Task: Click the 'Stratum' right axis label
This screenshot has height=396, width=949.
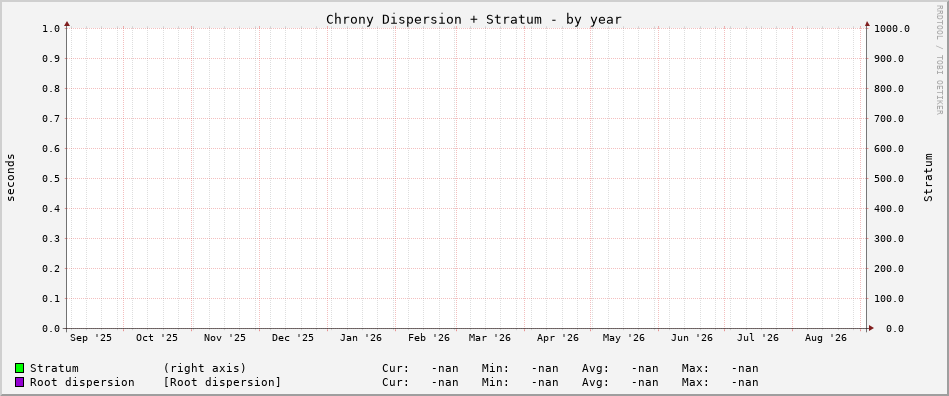Action: [x=928, y=177]
